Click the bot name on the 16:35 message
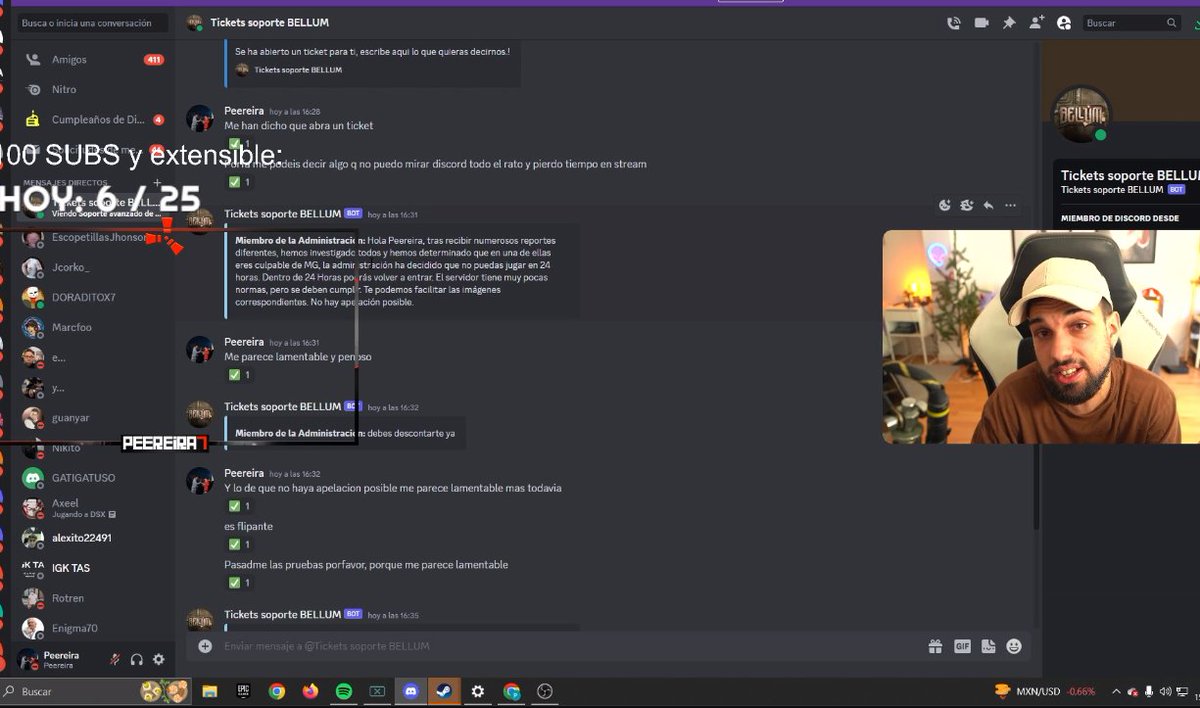This screenshot has height=708, width=1200. point(283,614)
